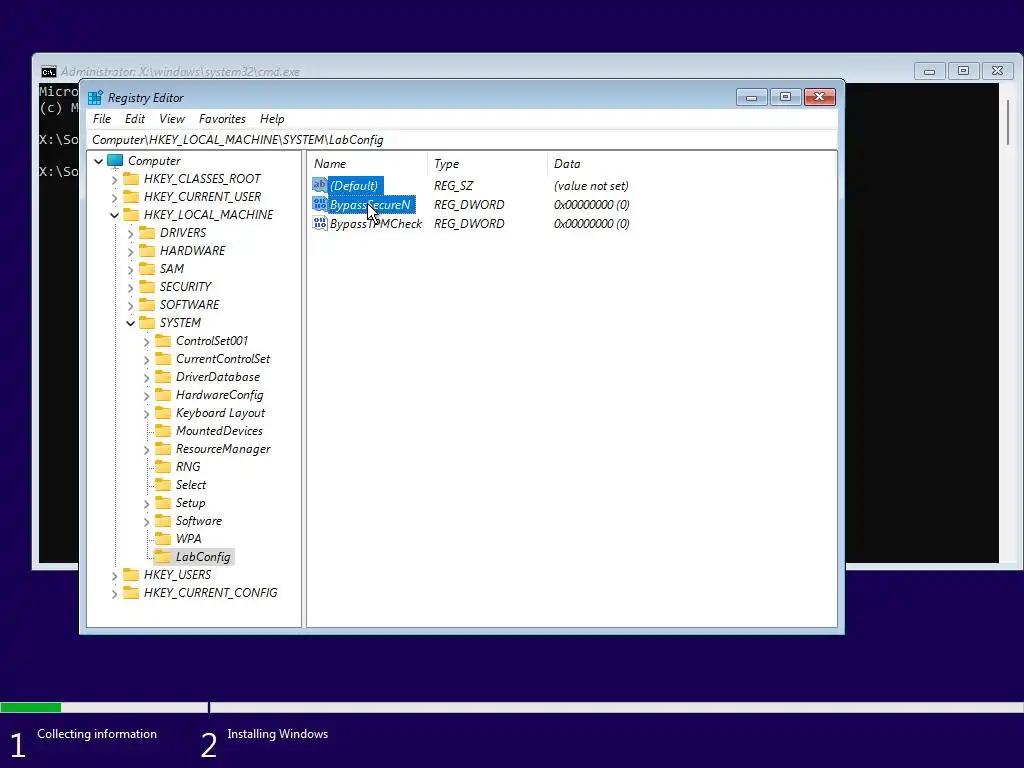The height and width of the screenshot is (768, 1024).
Task: Select the Software key under SYSTEM
Action: [x=199, y=521]
